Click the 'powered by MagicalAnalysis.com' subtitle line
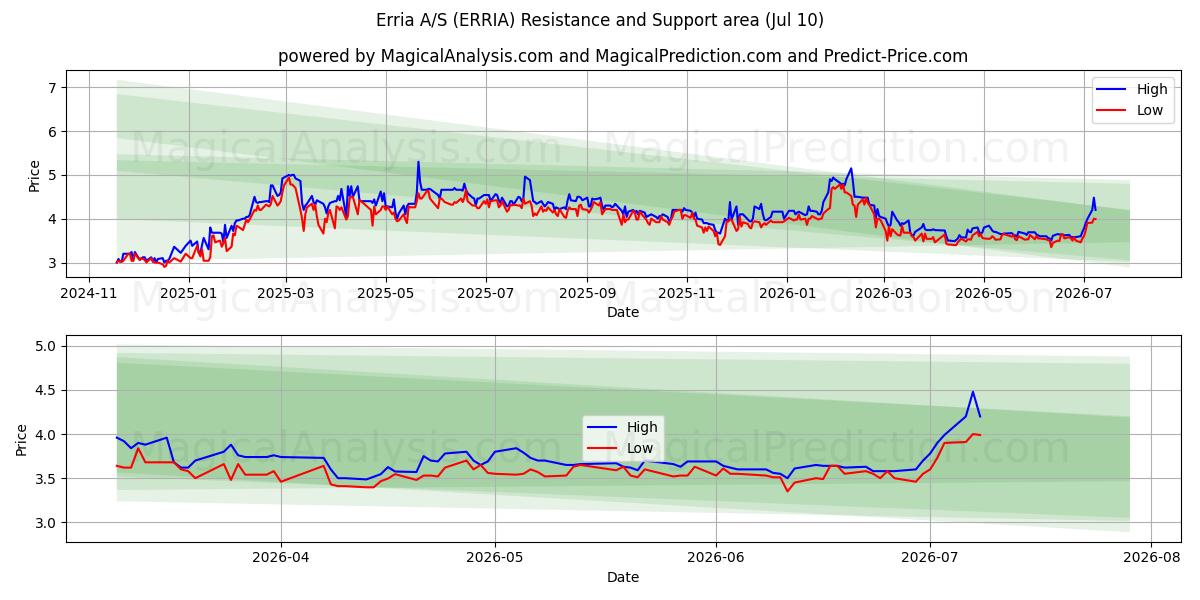The image size is (1200, 600). tap(623, 56)
